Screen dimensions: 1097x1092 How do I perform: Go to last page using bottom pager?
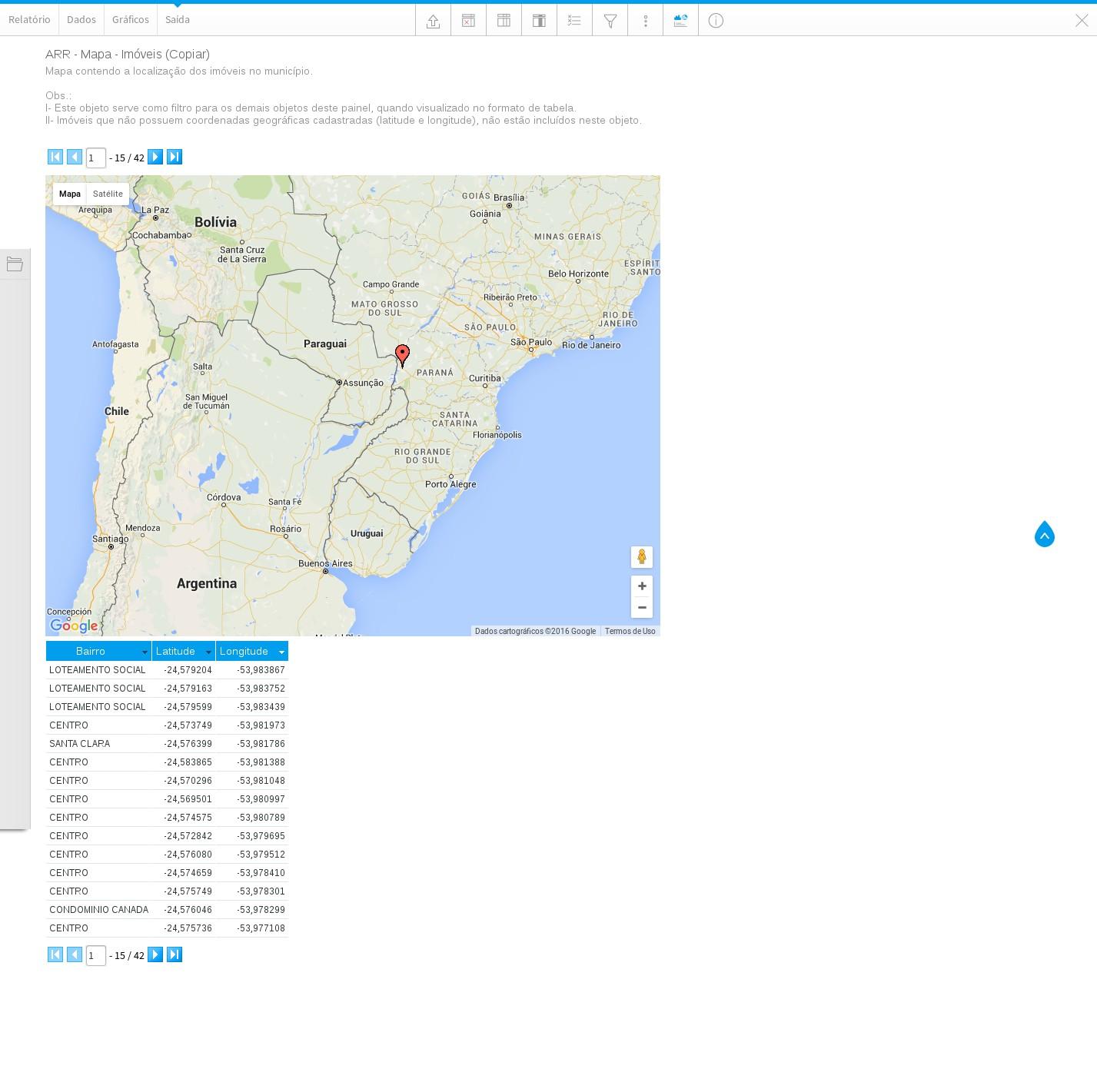(x=175, y=954)
